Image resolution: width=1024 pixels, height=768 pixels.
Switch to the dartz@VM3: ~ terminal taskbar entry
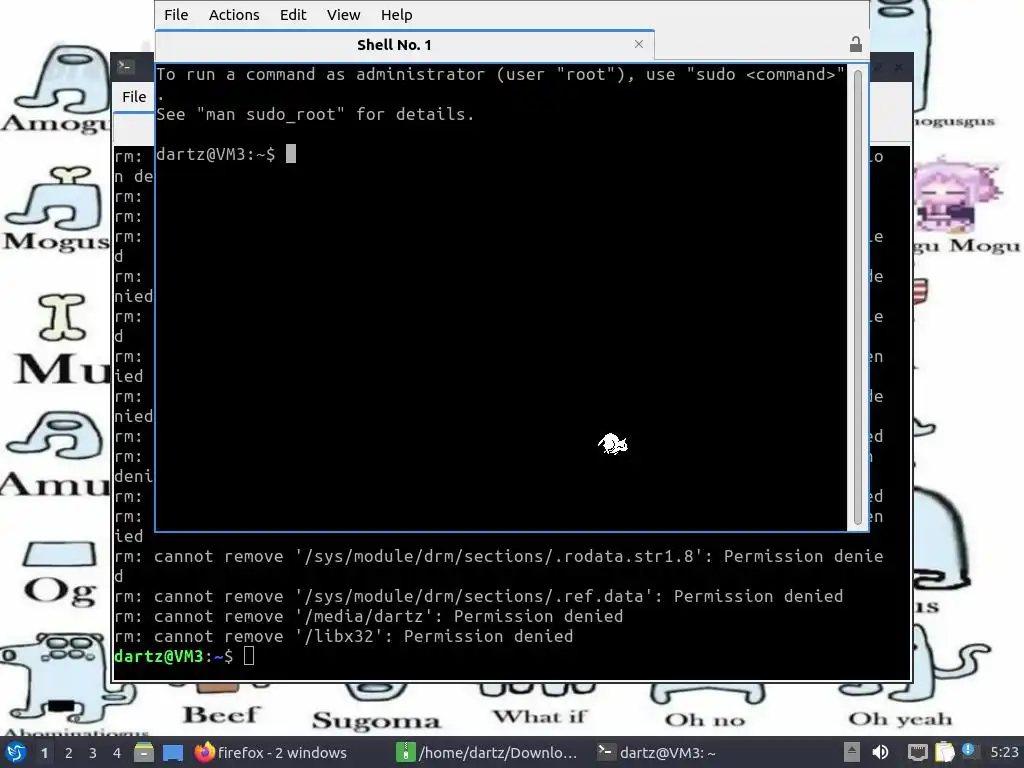point(656,752)
